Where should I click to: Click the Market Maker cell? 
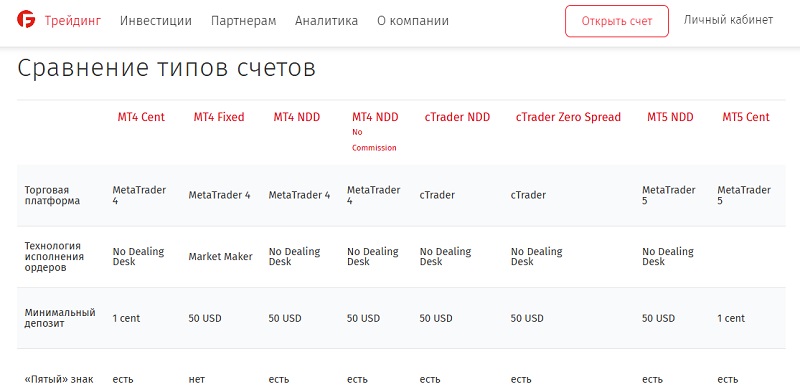[x=220, y=257]
